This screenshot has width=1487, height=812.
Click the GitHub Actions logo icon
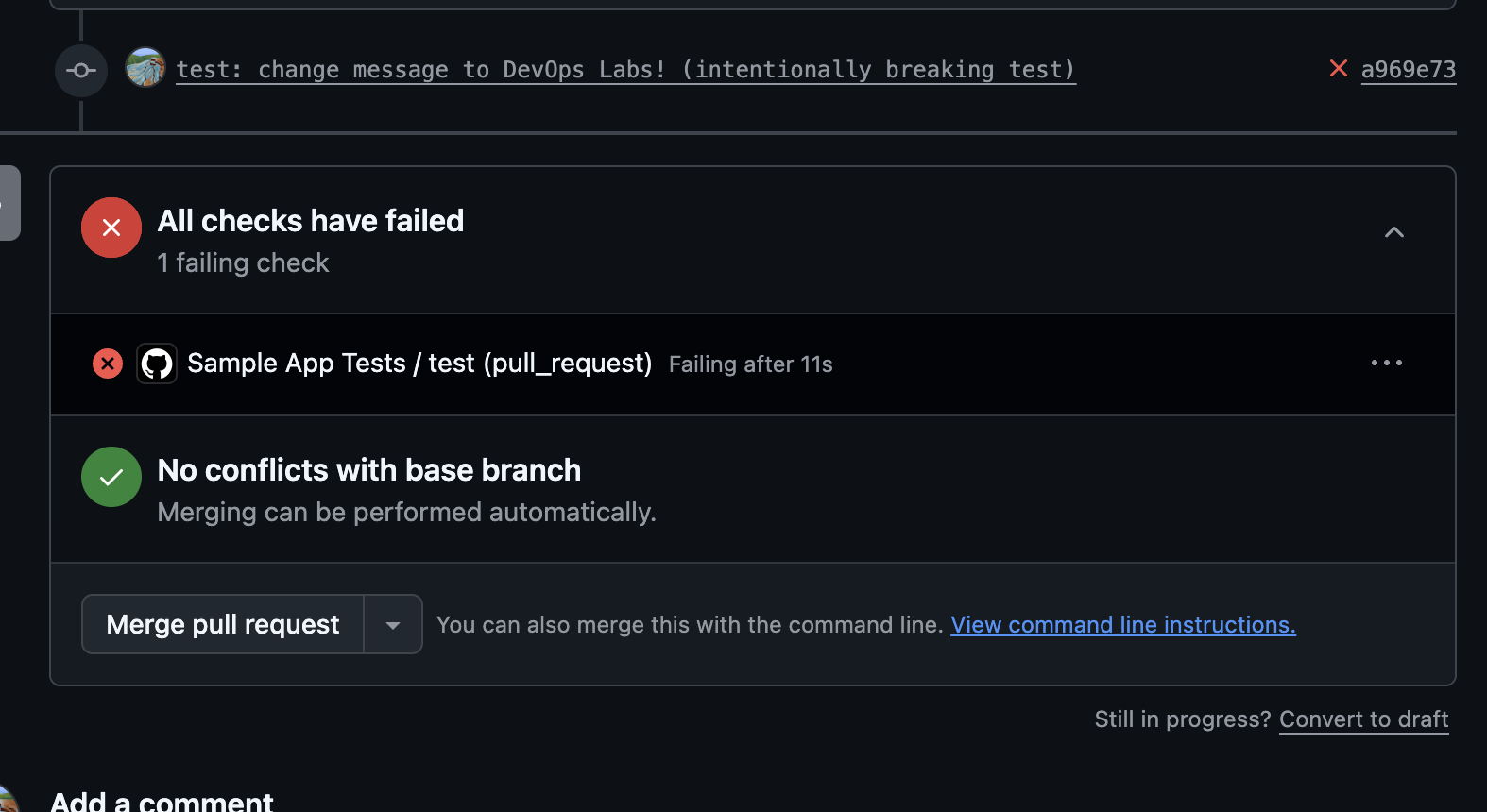pos(157,364)
